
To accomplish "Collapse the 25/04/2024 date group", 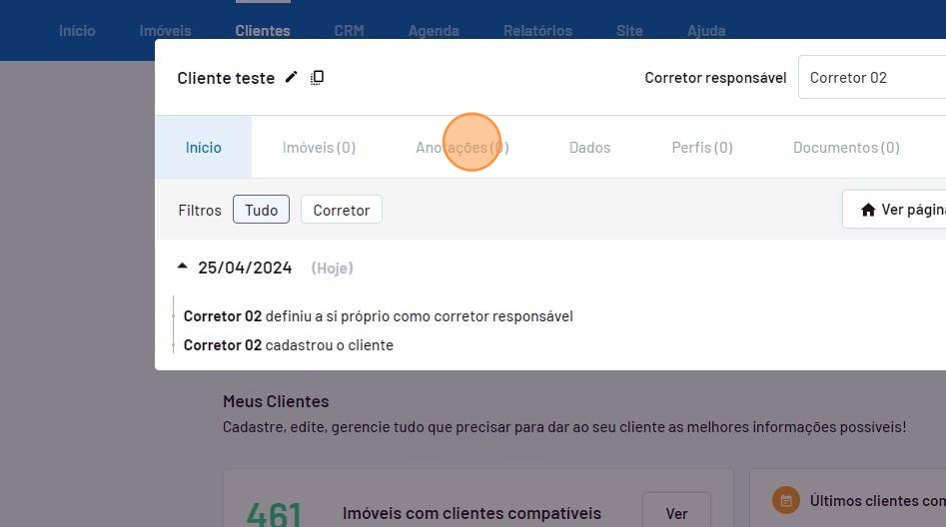I will pos(182,267).
